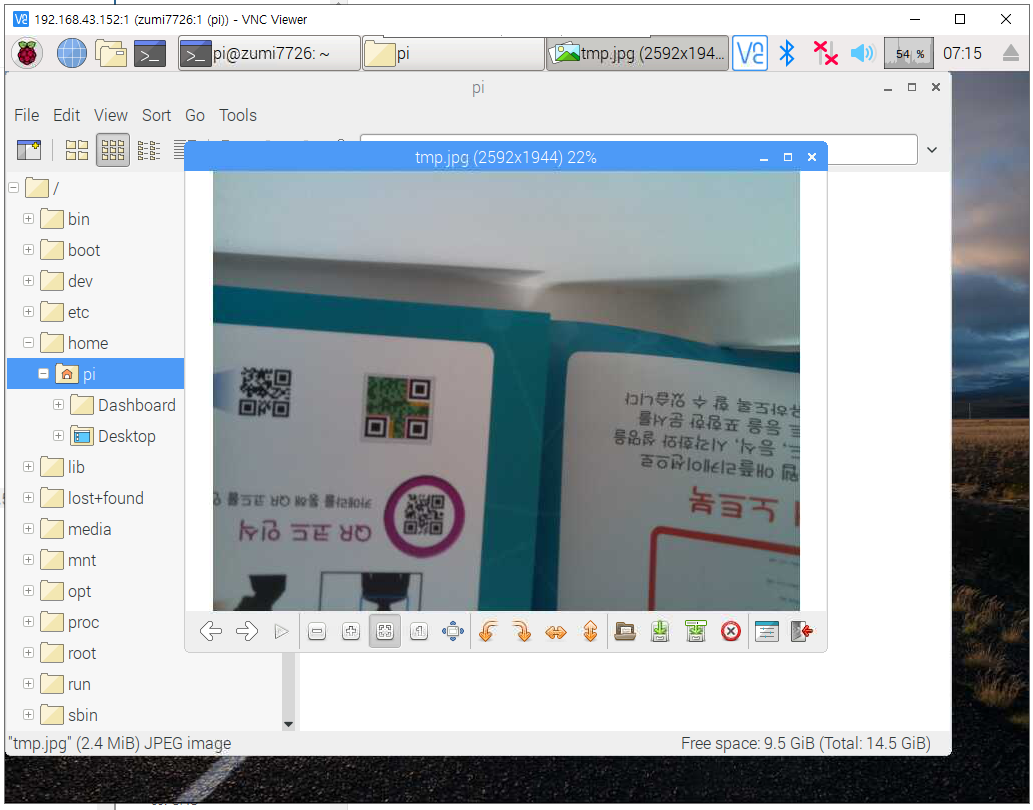Open Raspberry Pi applications menu
Screen dimensions: 1033x810
[27, 53]
